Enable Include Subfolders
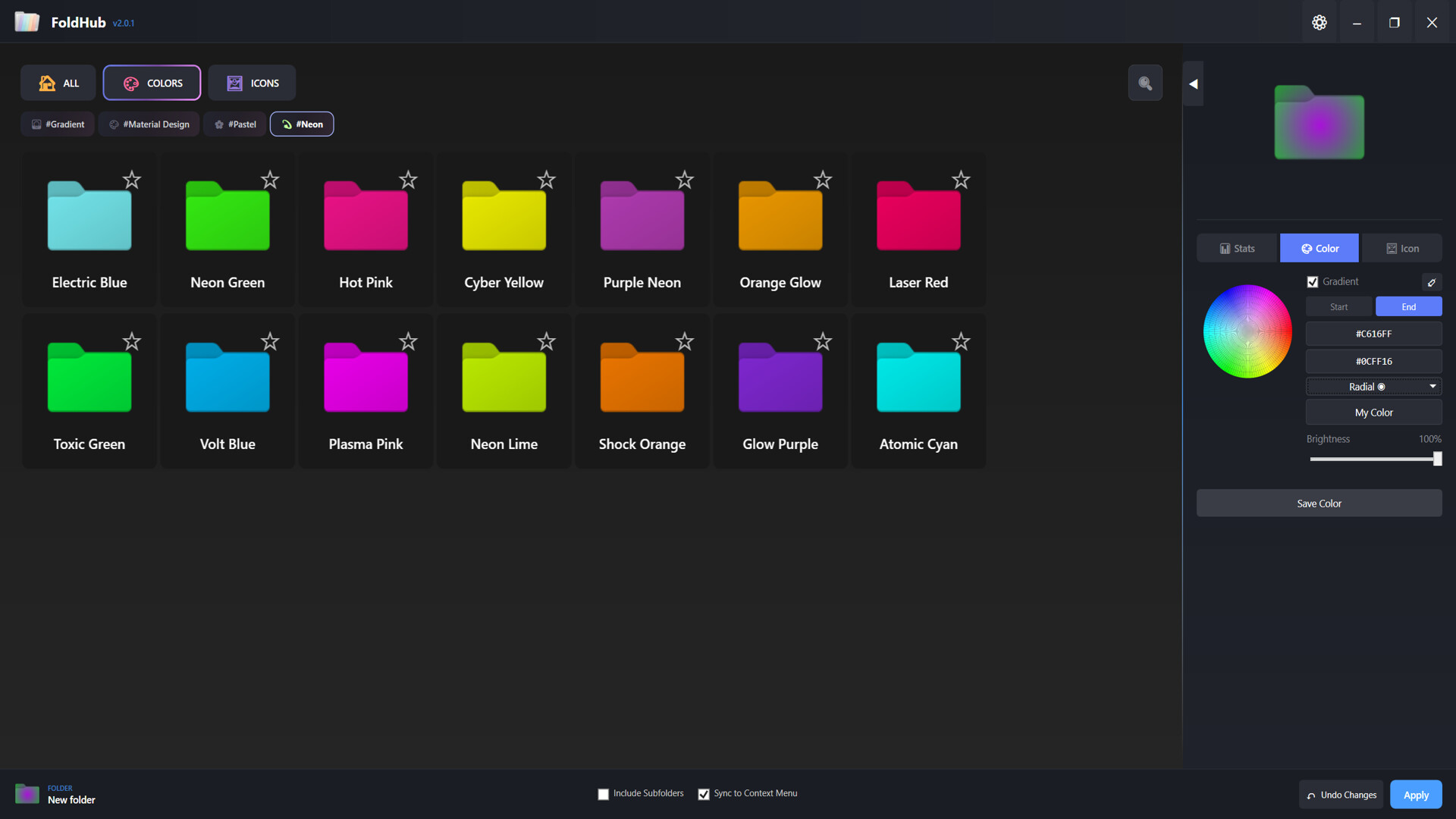The height and width of the screenshot is (819, 1456). [x=603, y=793]
